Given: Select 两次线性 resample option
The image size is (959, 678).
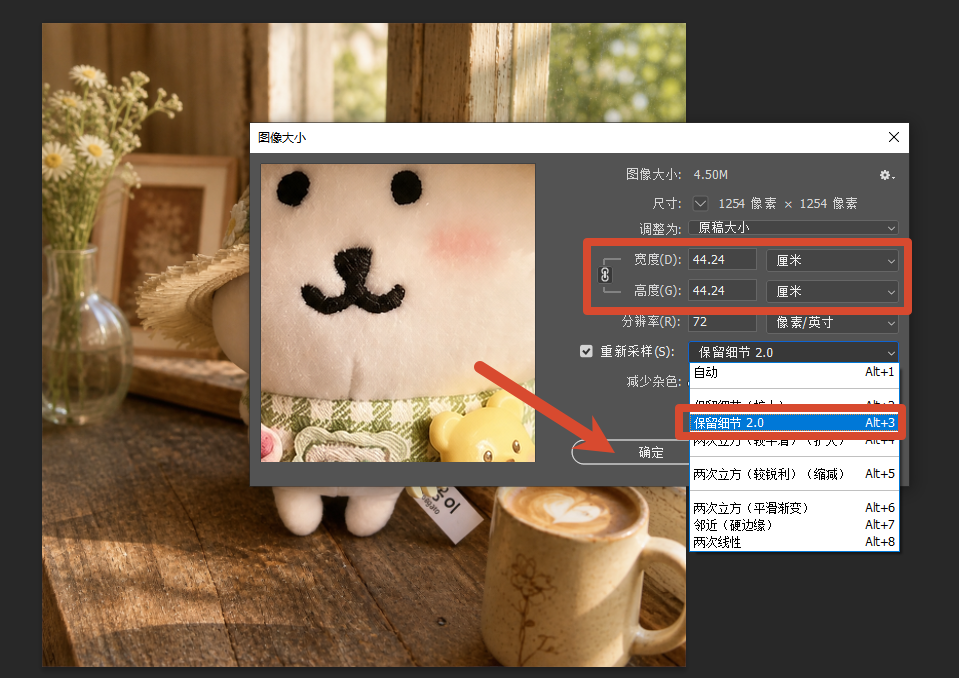Looking at the screenshot, I should click(794, 542).
